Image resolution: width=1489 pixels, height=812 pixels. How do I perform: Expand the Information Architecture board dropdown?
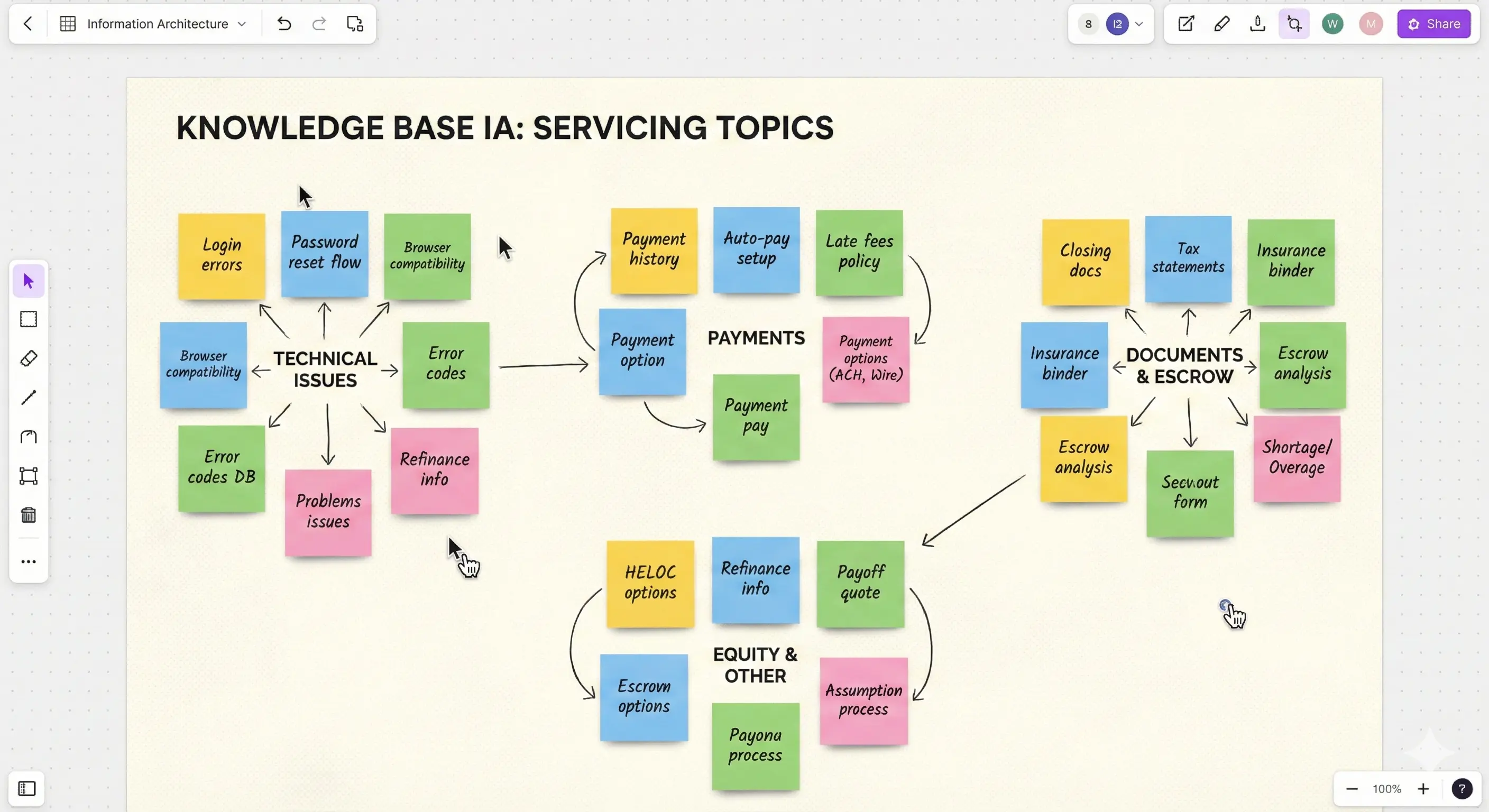point(242,24)
